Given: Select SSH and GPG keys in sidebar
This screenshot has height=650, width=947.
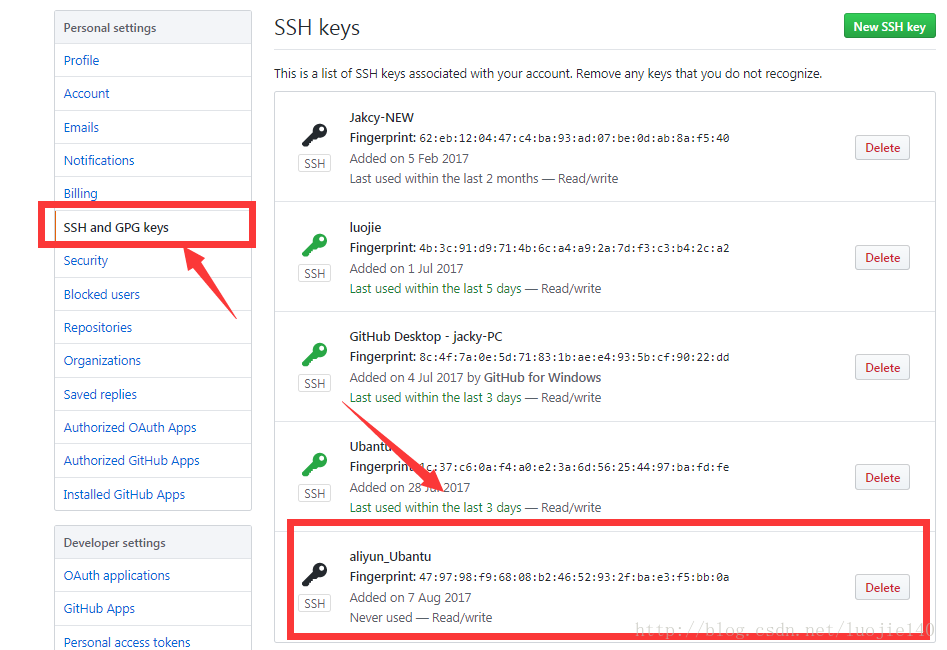Looking at the screenshot, I should point(116,228).
